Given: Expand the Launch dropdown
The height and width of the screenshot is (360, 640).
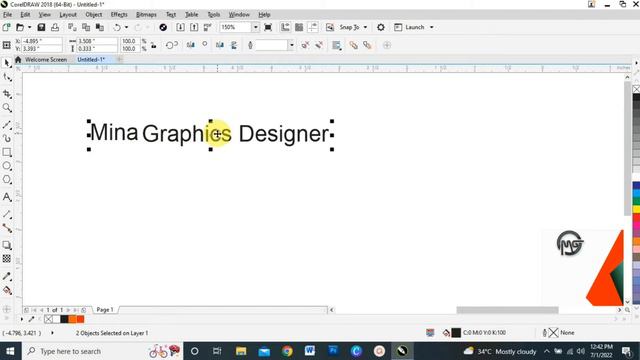Looking at the screenshot, I should tap(431, 27).
